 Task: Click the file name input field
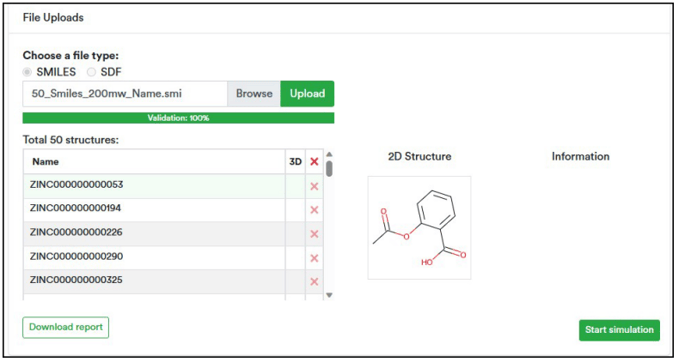click(x=125, y=94)
